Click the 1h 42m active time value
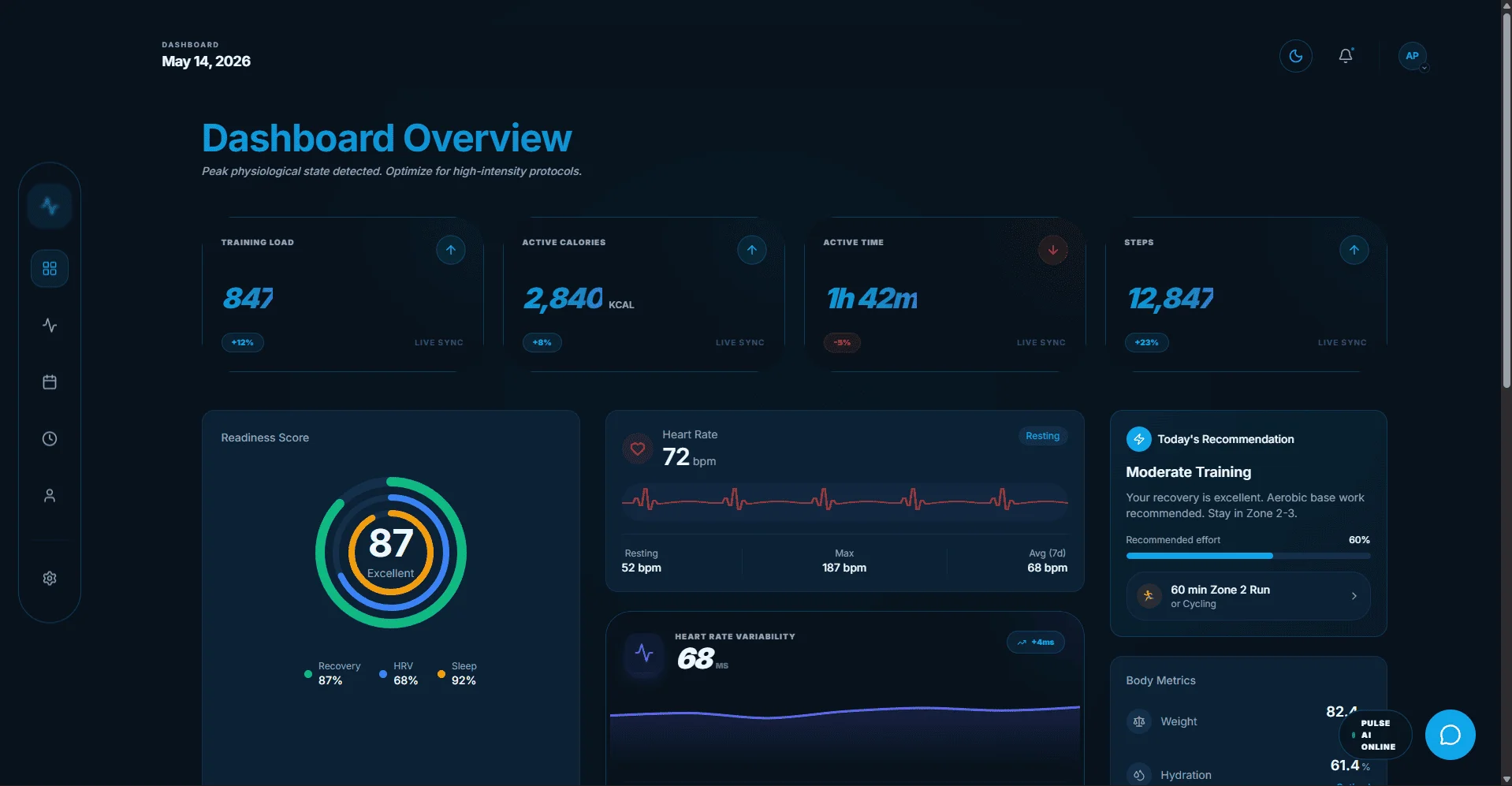Viewport: 1512px width, 786px height. 873,298
